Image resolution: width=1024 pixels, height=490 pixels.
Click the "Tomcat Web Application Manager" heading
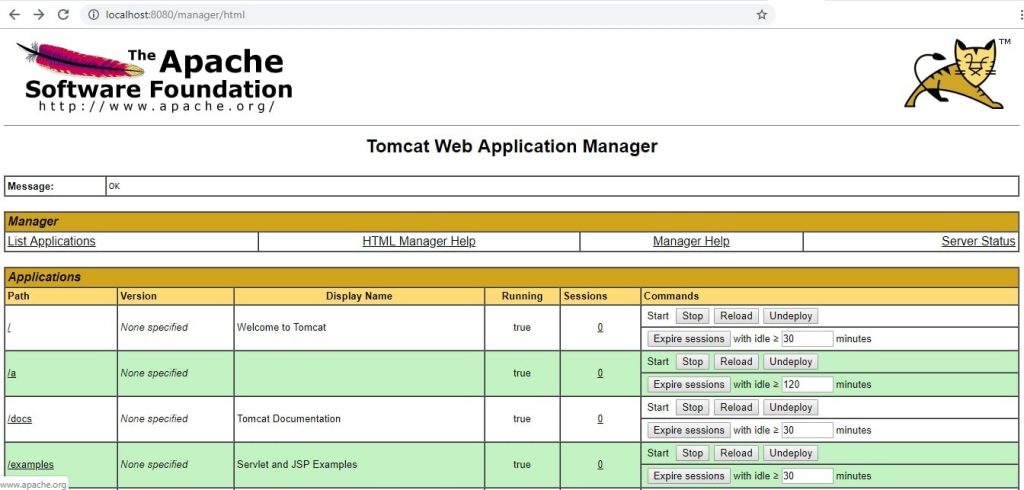click(512, 146)
